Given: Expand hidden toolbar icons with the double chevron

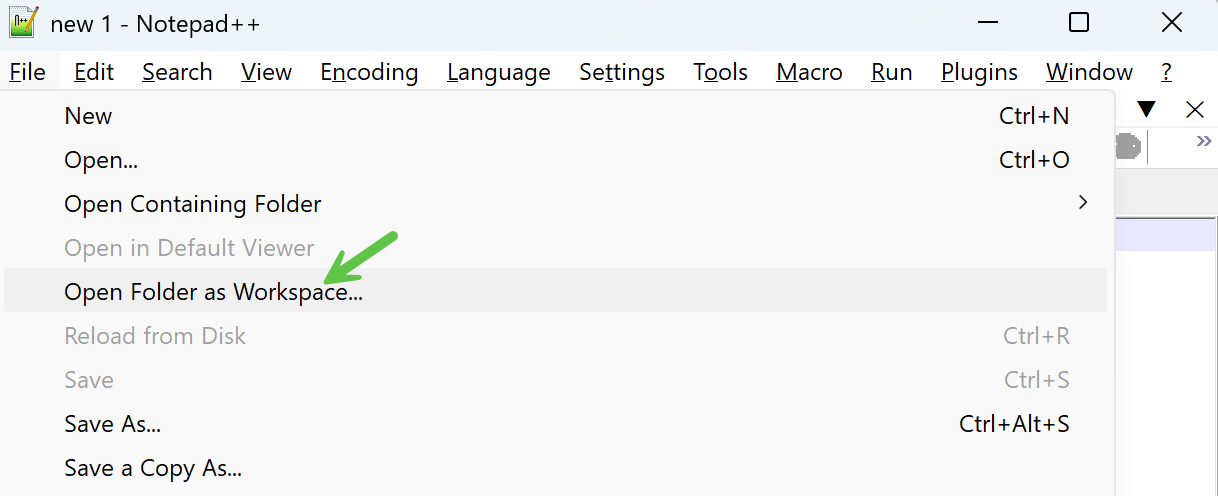Looking at the screenshot, I should (1204, 142).
